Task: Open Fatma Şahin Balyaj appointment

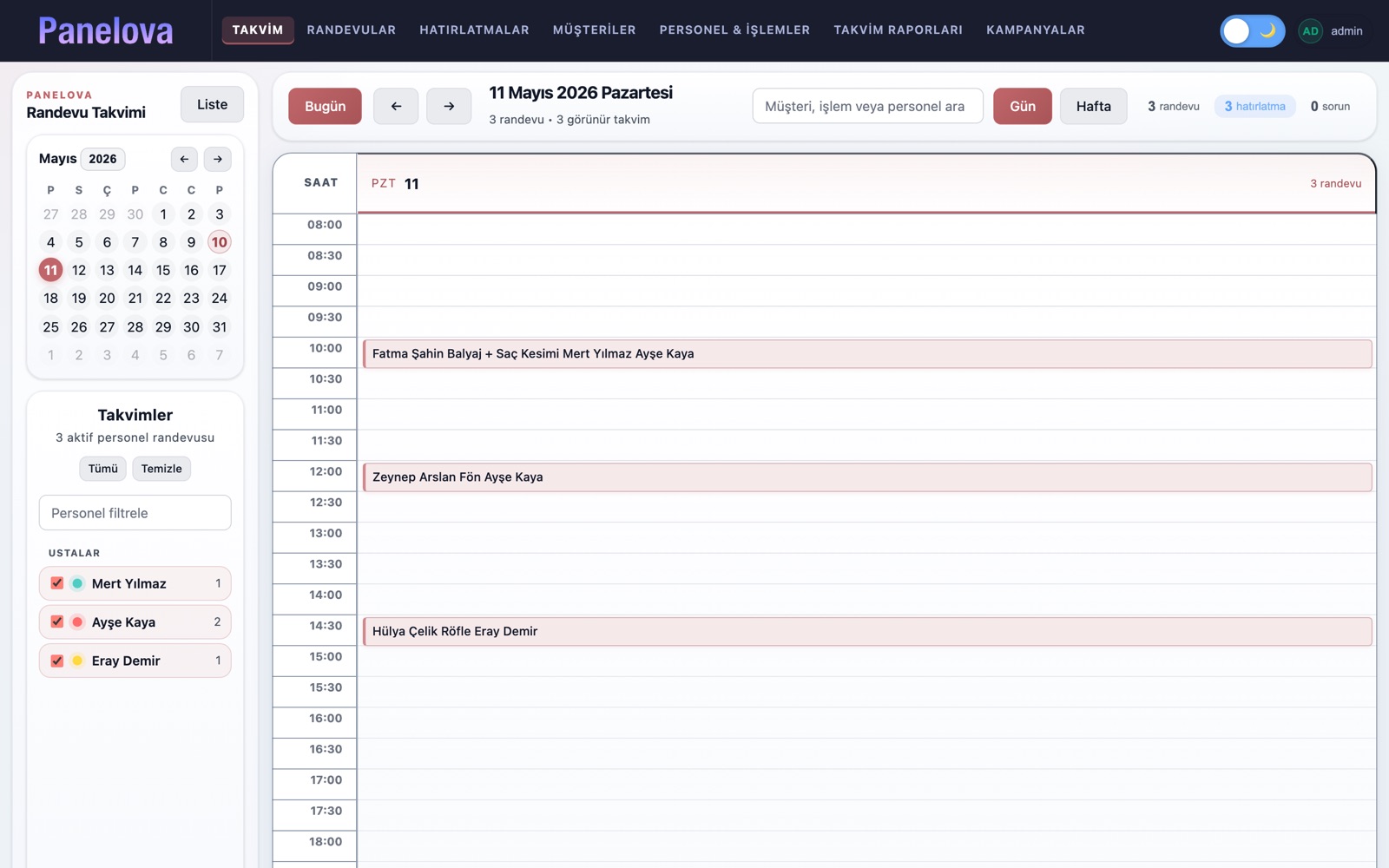Action: pos(867,353)
